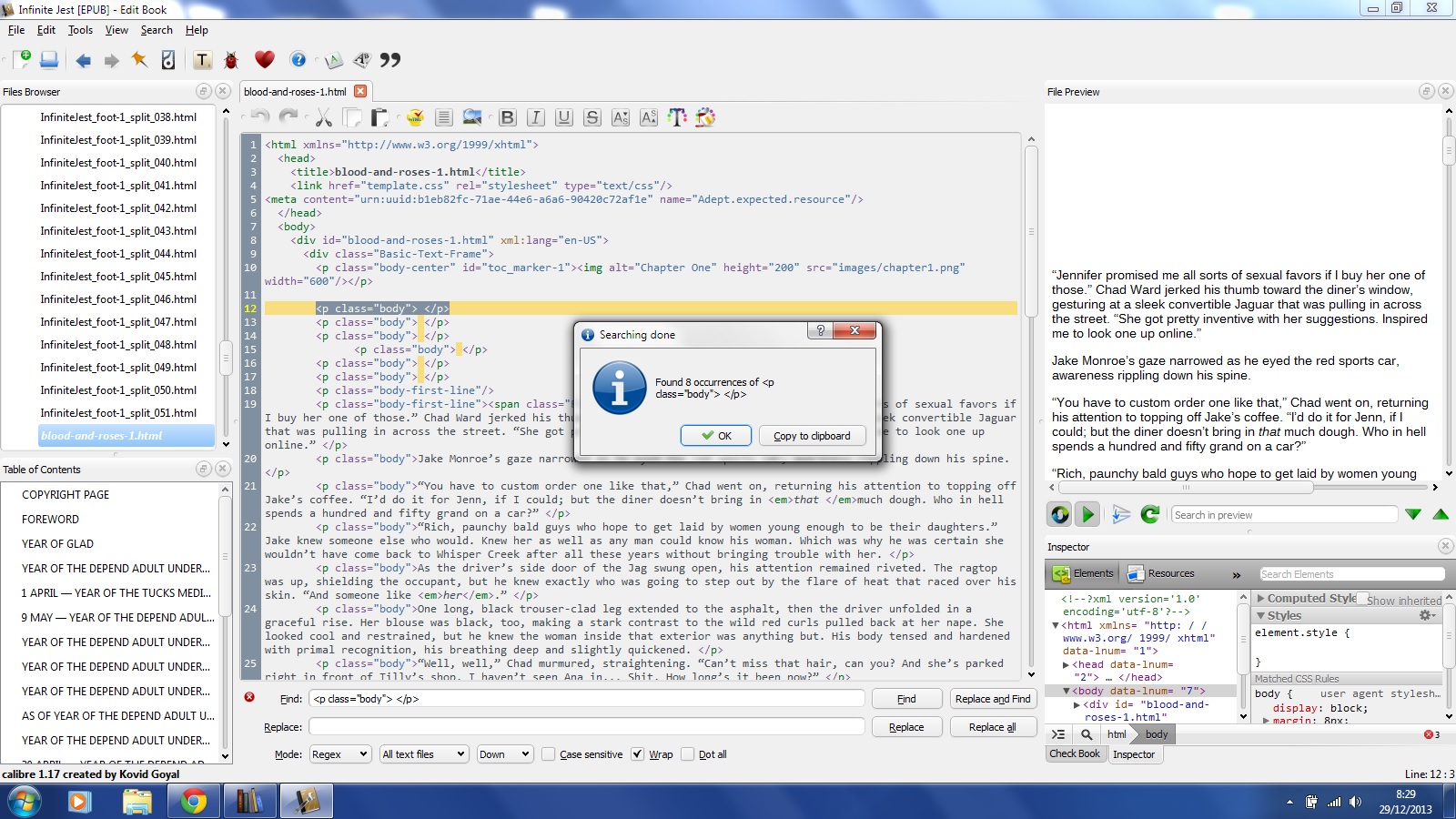This screenshot has height=819, width=1456.
Task: Open the Edit menu
Action: tap(46, 30)
